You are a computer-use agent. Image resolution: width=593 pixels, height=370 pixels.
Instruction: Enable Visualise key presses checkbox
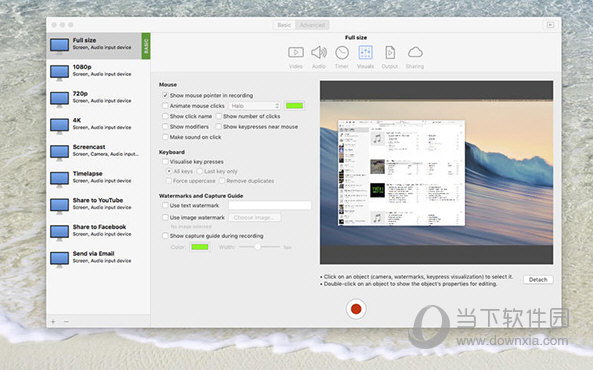click(165, 162)
